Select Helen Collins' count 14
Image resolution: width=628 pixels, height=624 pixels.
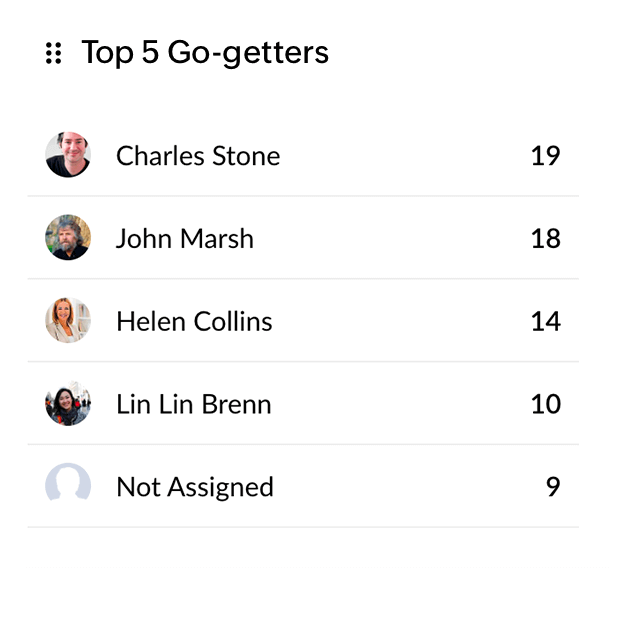[545, 321]
